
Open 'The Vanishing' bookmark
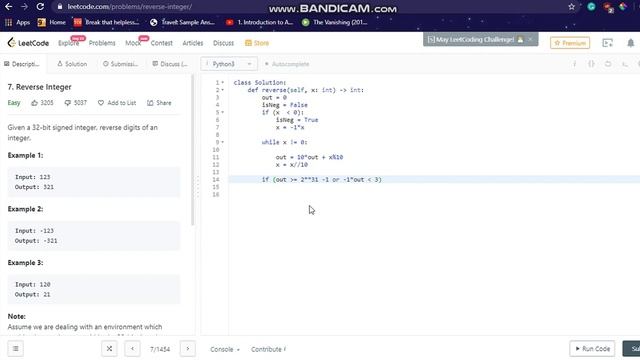coord(334,22)
